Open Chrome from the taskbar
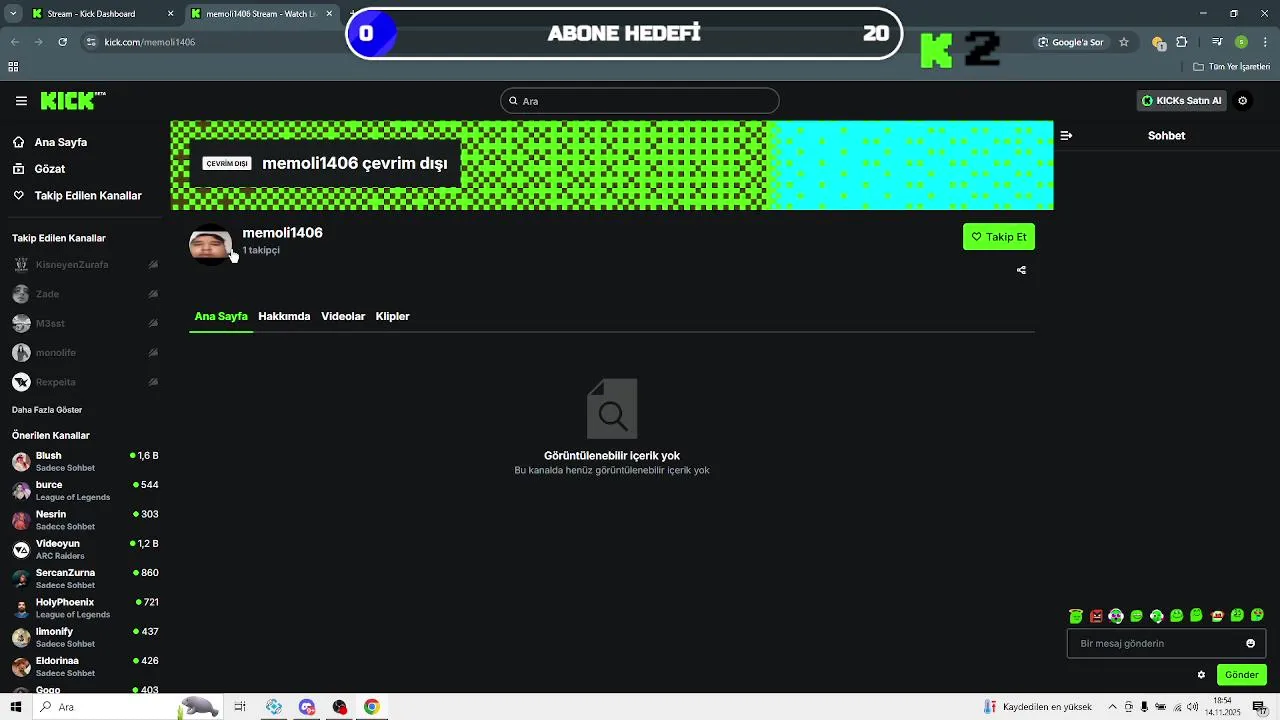1280x720 pixels. coord(371,707)
